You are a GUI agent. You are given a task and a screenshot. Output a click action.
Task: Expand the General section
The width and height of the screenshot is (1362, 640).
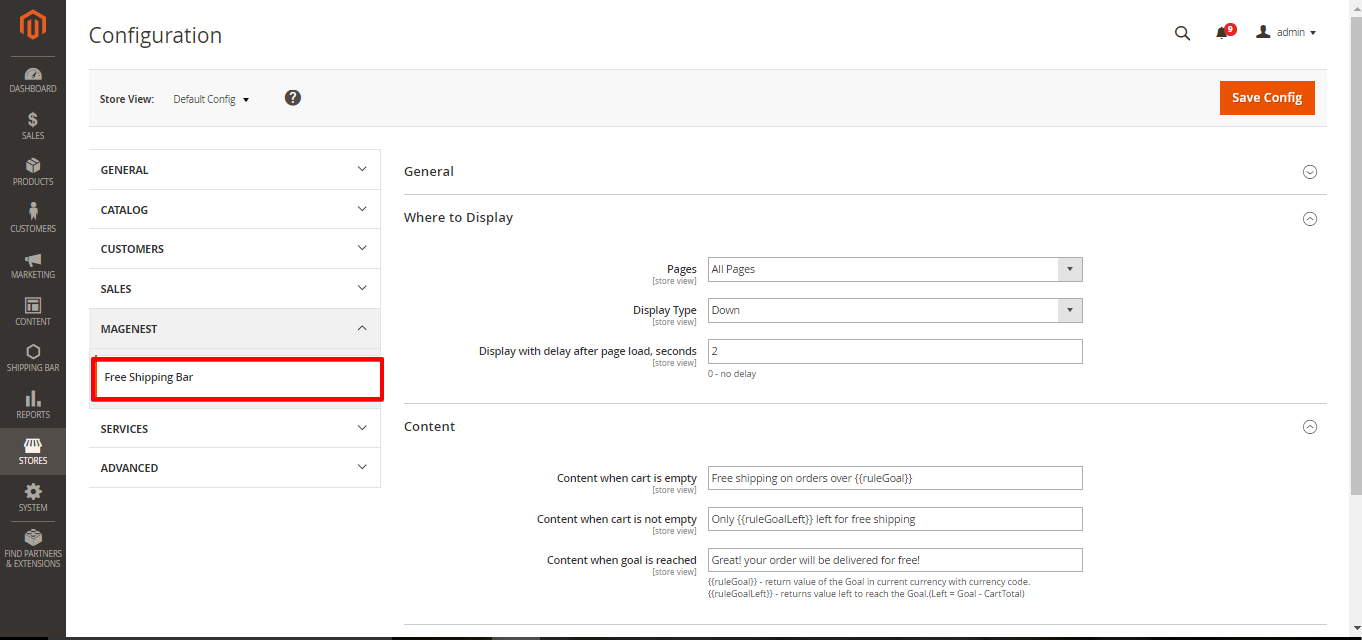point(1309,172)
